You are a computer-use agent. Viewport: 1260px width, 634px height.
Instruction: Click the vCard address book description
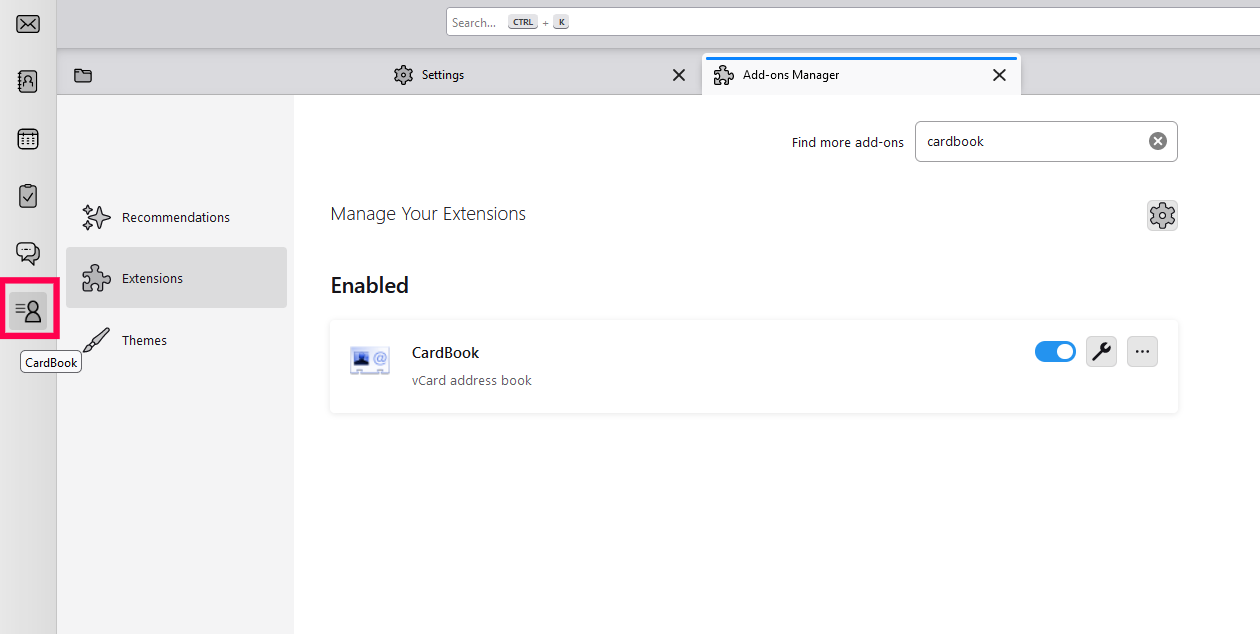[x=472, y=380]
